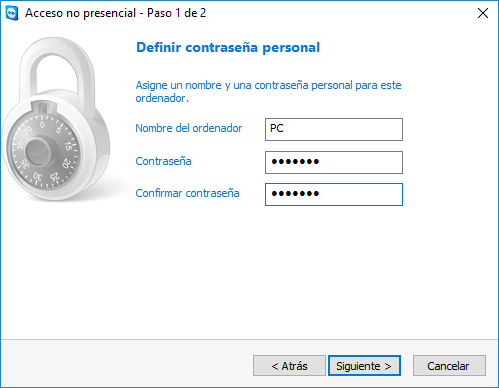499x388 pixels.
Task: Click the Asigne un nombre description text
Action: [x=268, y=92]
